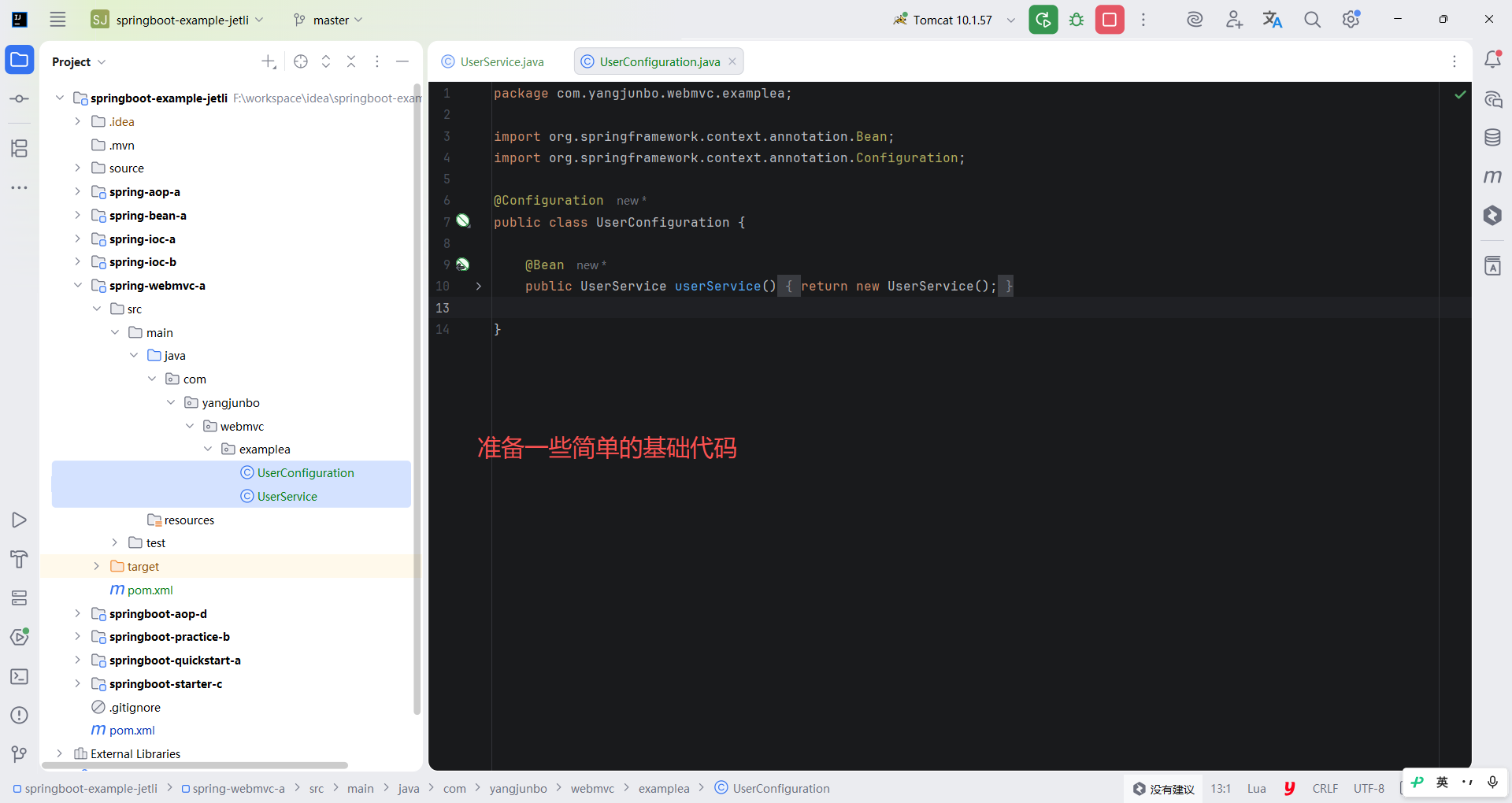
Task: Open the Problems tool window
Action: click(x=20, y=715)
